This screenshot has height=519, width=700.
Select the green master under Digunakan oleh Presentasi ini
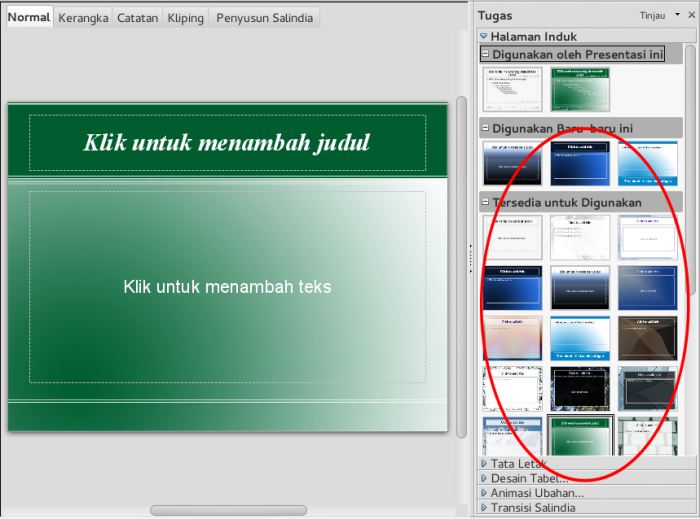pyautogui.click(x=580, y=89)
